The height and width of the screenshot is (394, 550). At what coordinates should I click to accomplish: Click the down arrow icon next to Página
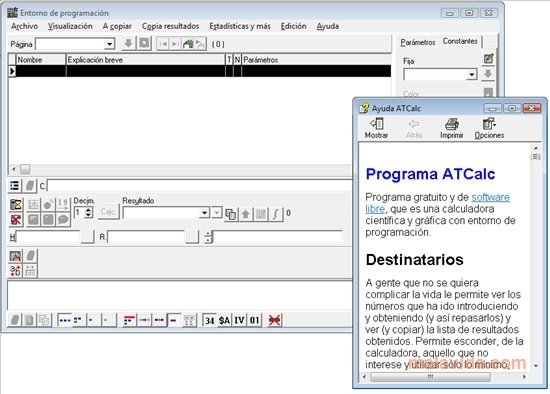pos(128,44)
